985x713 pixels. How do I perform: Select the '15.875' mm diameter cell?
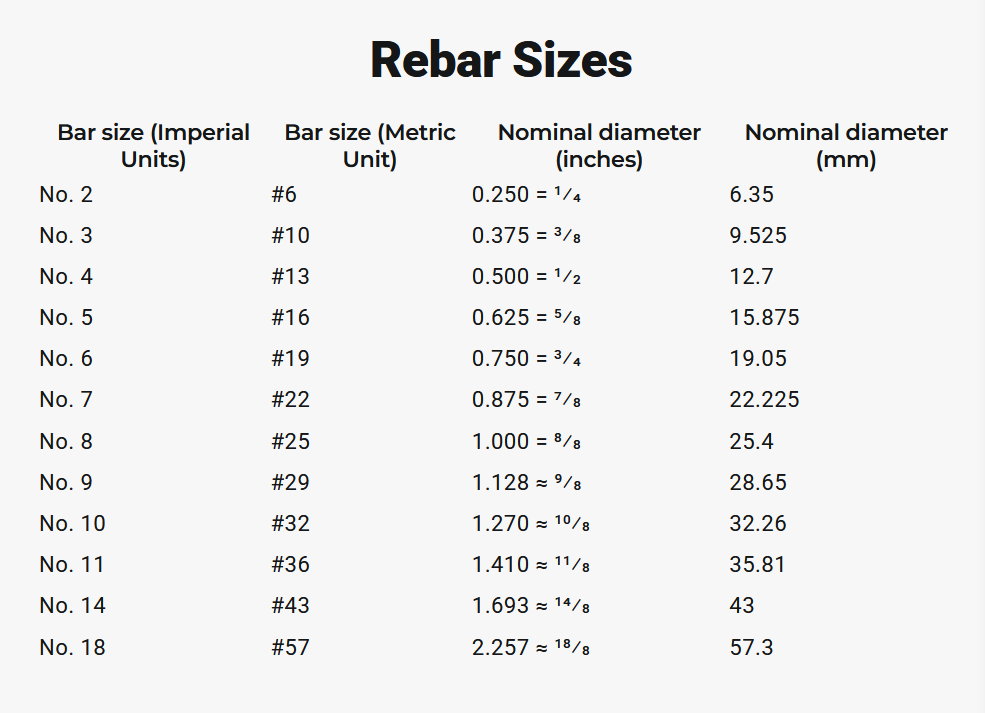(x=764, y=318)
